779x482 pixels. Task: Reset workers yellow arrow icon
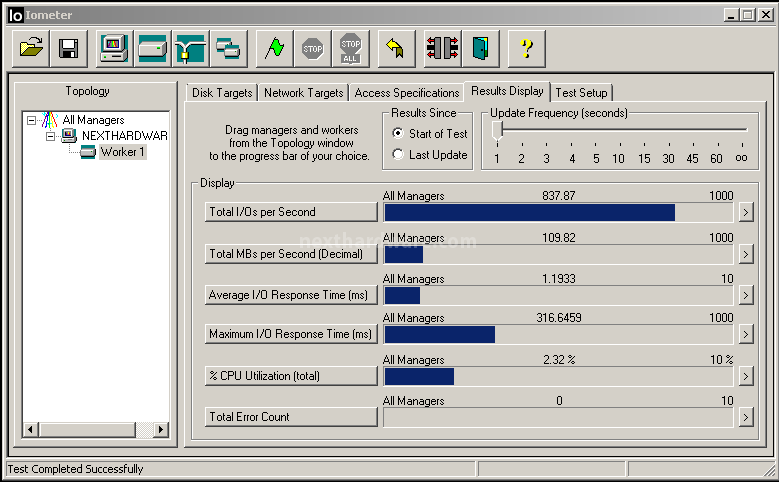pyautogui.click(x=396, y=49)
